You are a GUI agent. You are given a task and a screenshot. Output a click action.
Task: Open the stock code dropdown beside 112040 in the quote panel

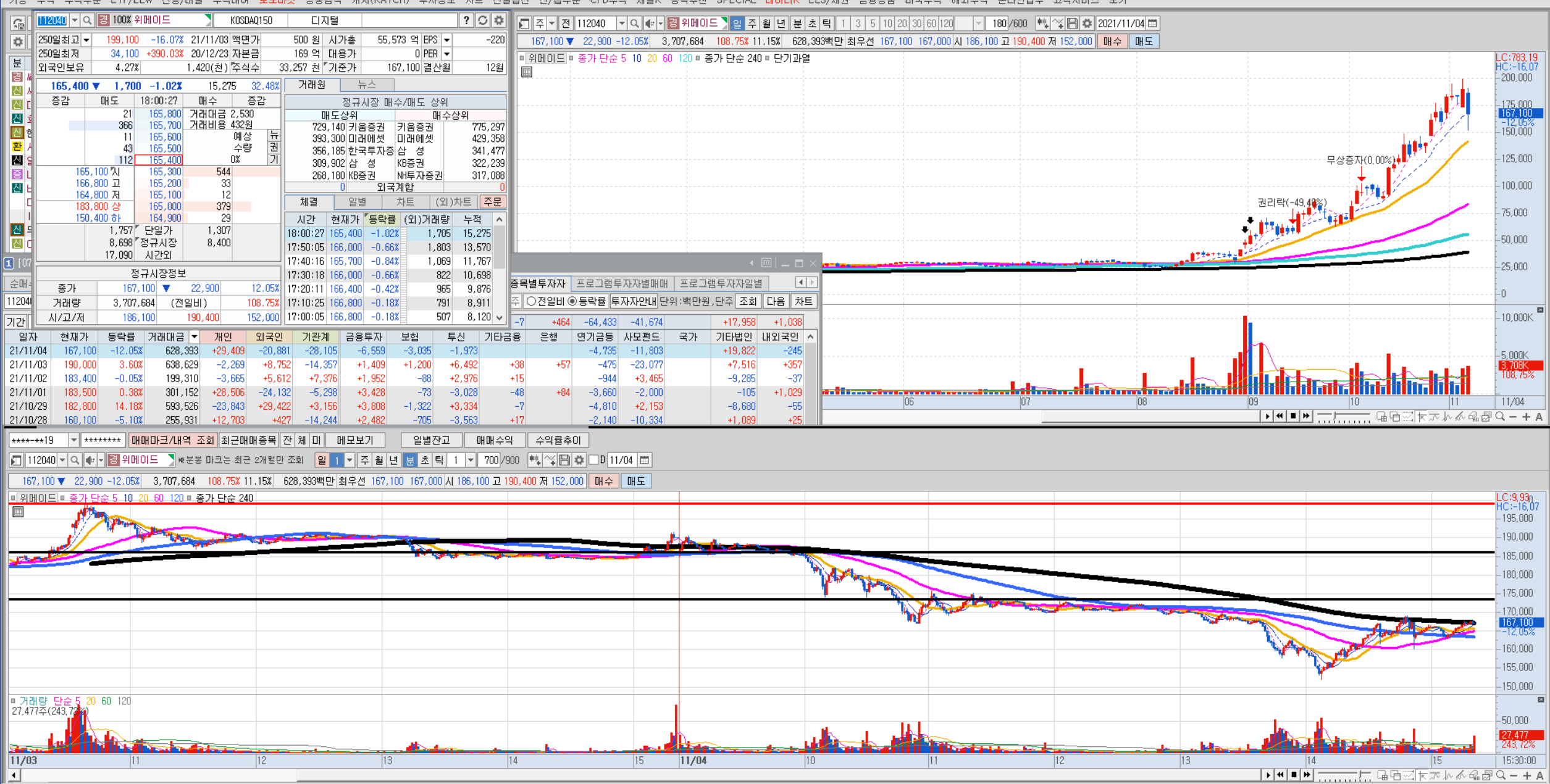click(x=75, y=20)
